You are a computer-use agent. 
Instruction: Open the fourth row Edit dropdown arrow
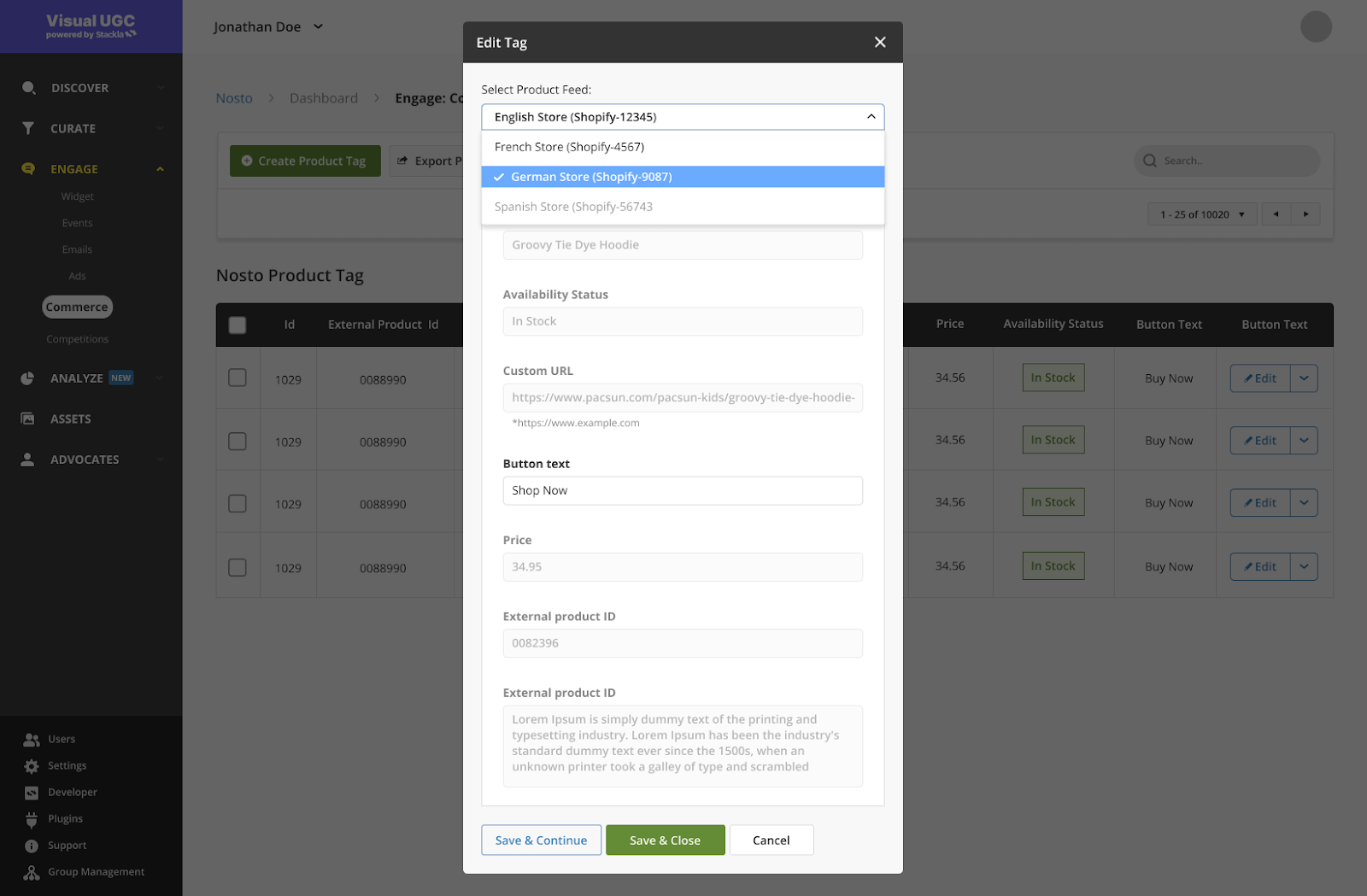click(x=1304, y=566)
